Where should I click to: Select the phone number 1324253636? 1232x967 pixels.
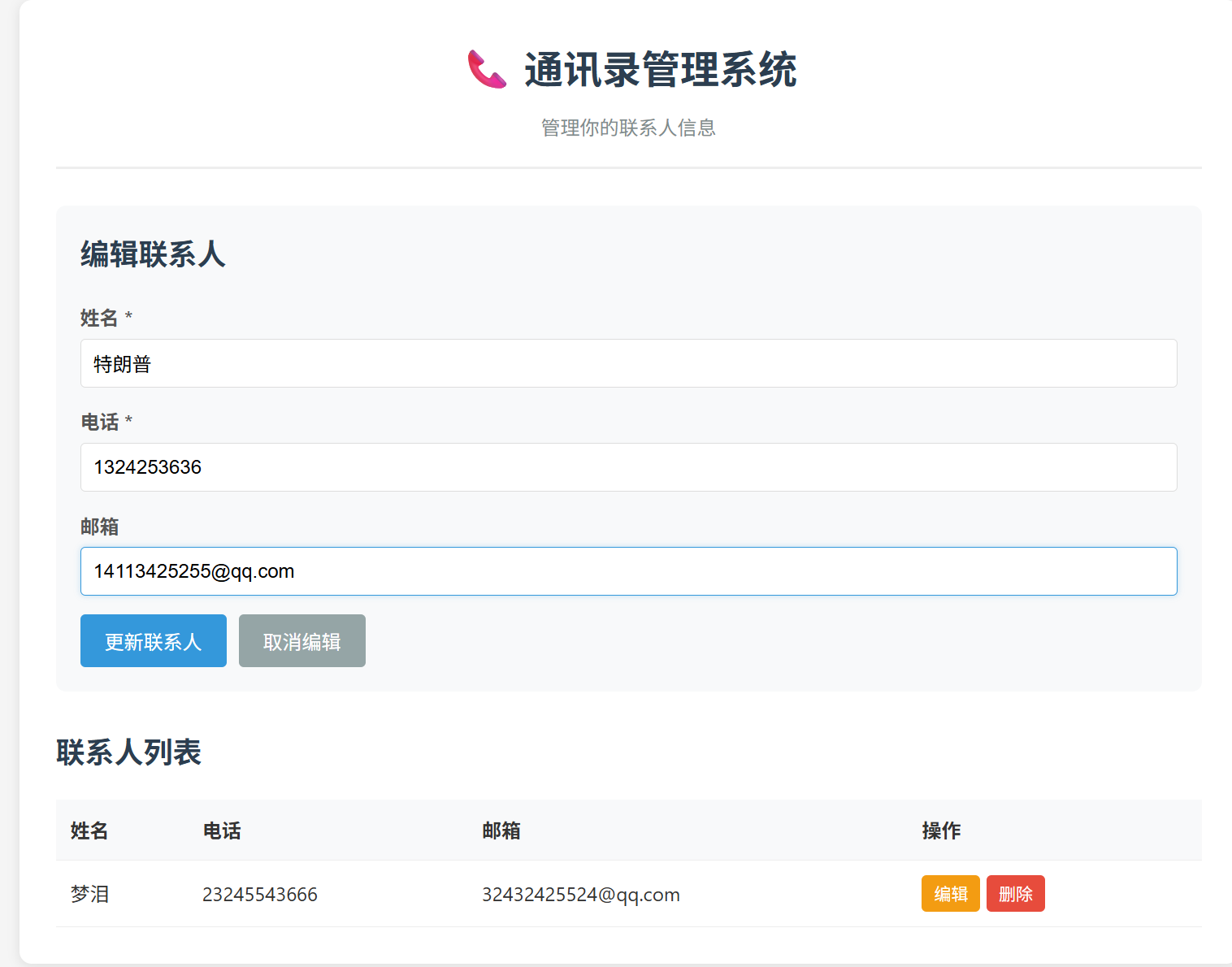click(x=147, y=467)
